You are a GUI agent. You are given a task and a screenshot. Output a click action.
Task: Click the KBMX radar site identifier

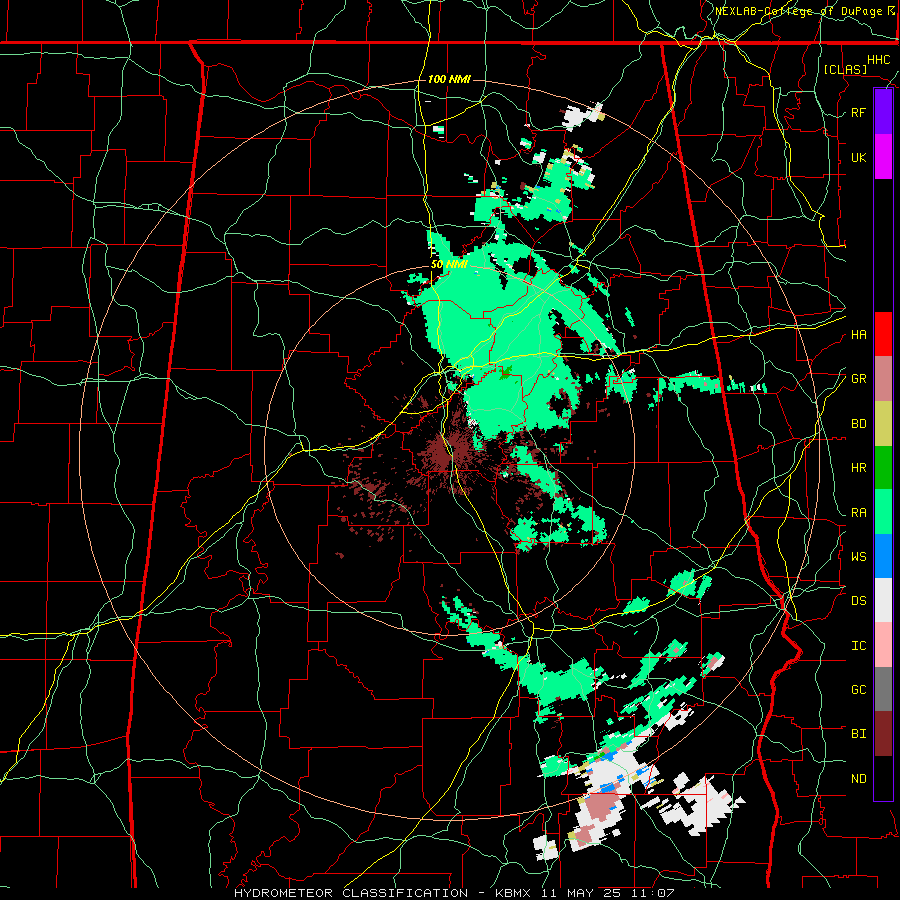514,893
